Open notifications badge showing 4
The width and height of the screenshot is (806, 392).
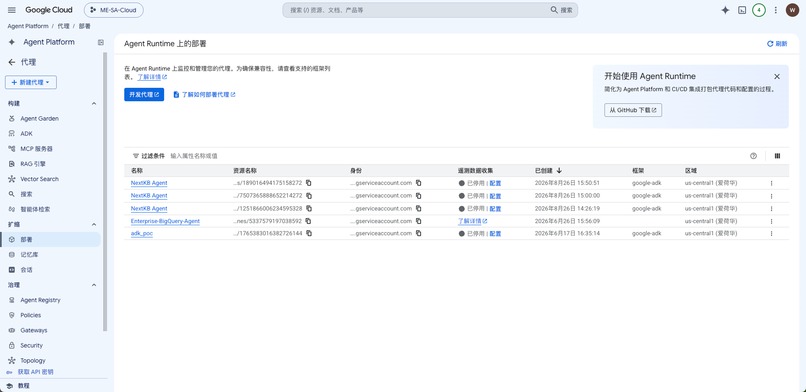759,10
